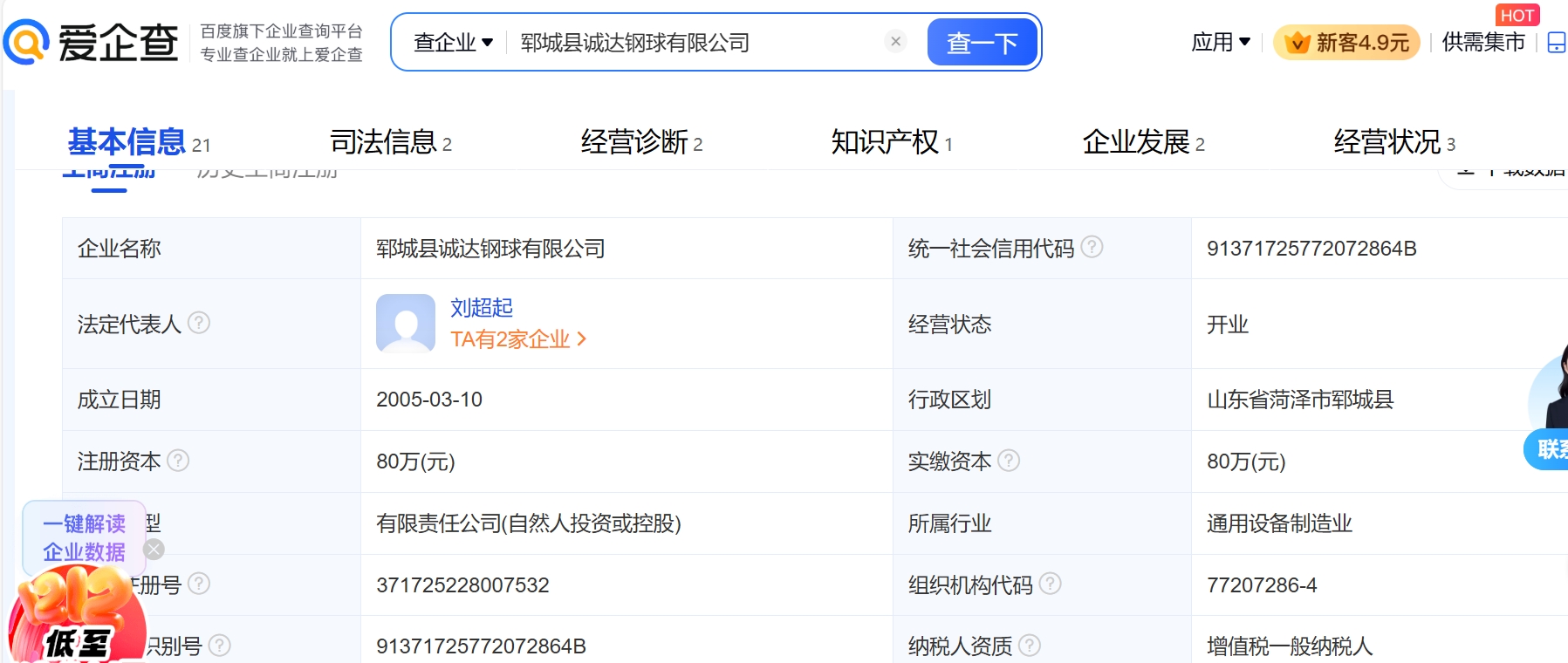Viewport: 1568px width, 663px height.
Task: Select the region 山东省菏泽市郓城县
Action: point(1300,400)
